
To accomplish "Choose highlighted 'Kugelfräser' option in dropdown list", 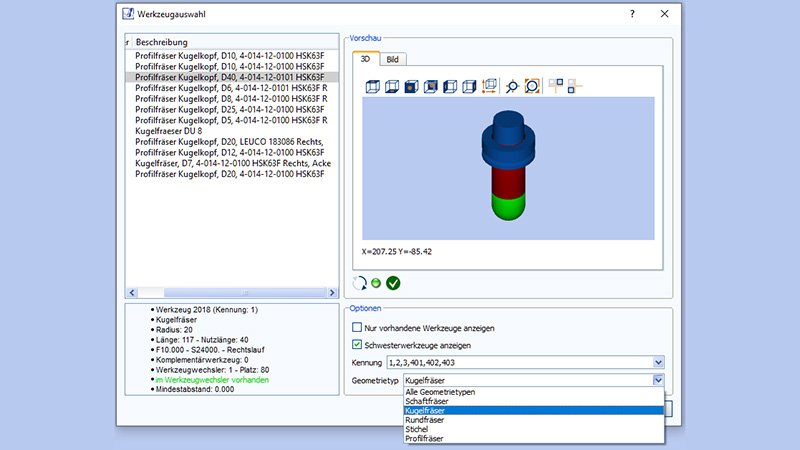I will pyautogui.click(x=534, y=410).
